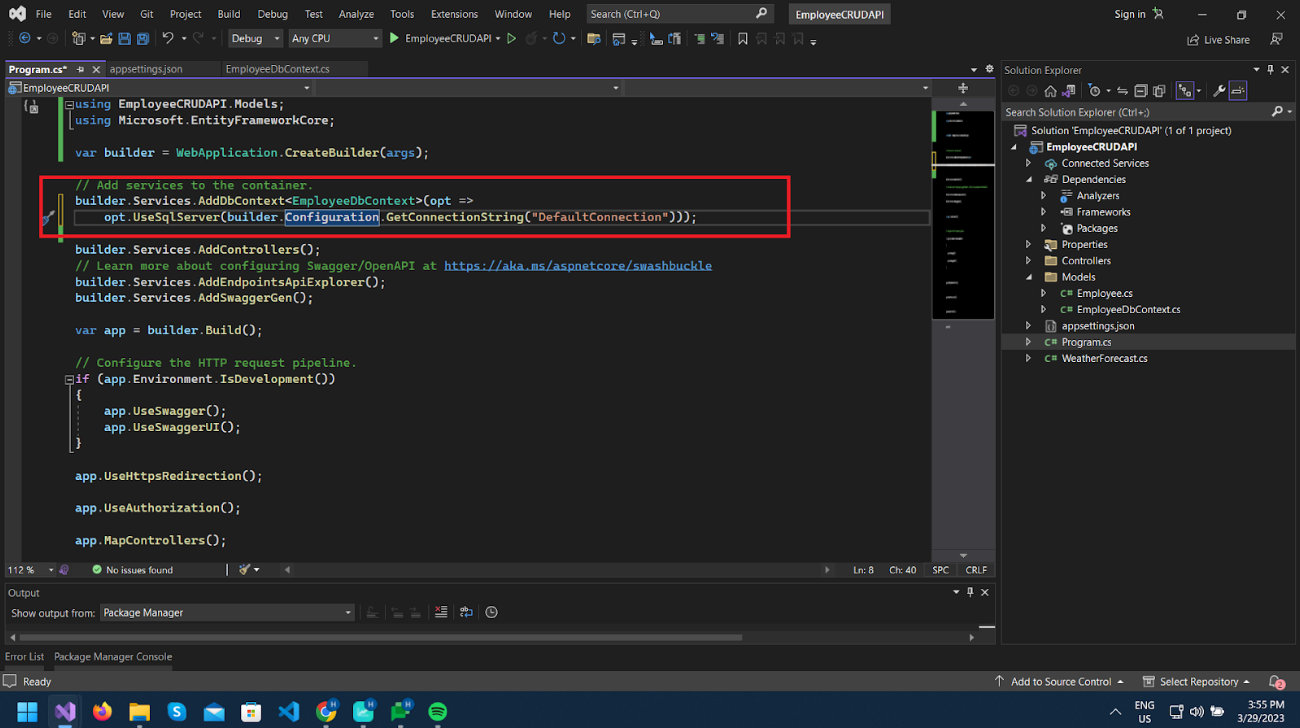Click Add to Source Control button
This screenshot has height=728, width=1300.
[1059, 682]
